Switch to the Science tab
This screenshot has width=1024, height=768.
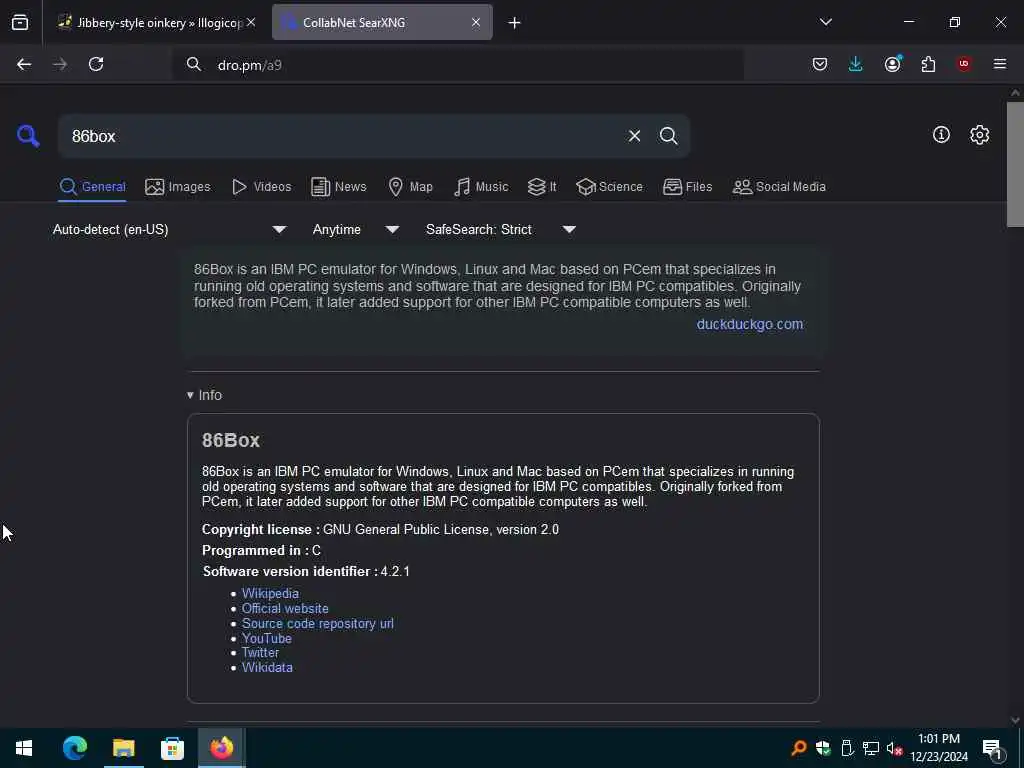pyautogui.click(x=609, y=187)
